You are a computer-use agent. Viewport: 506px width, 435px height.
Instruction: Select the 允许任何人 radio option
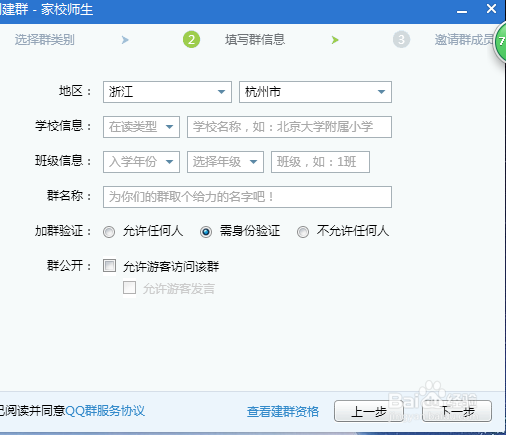pos(109,232)
